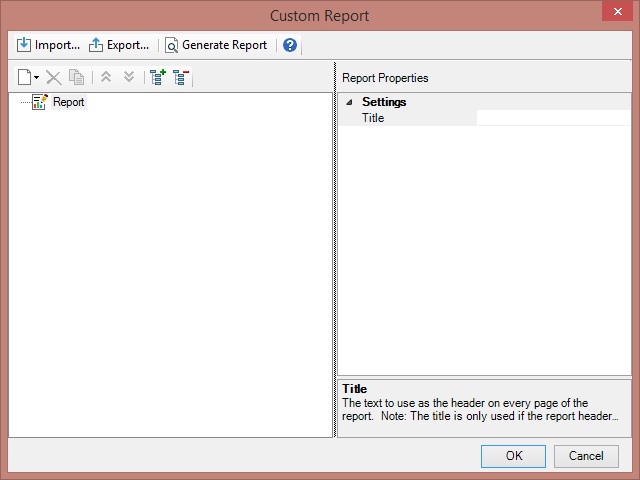
Task: Click the OK button
Action: coord(513,456)
